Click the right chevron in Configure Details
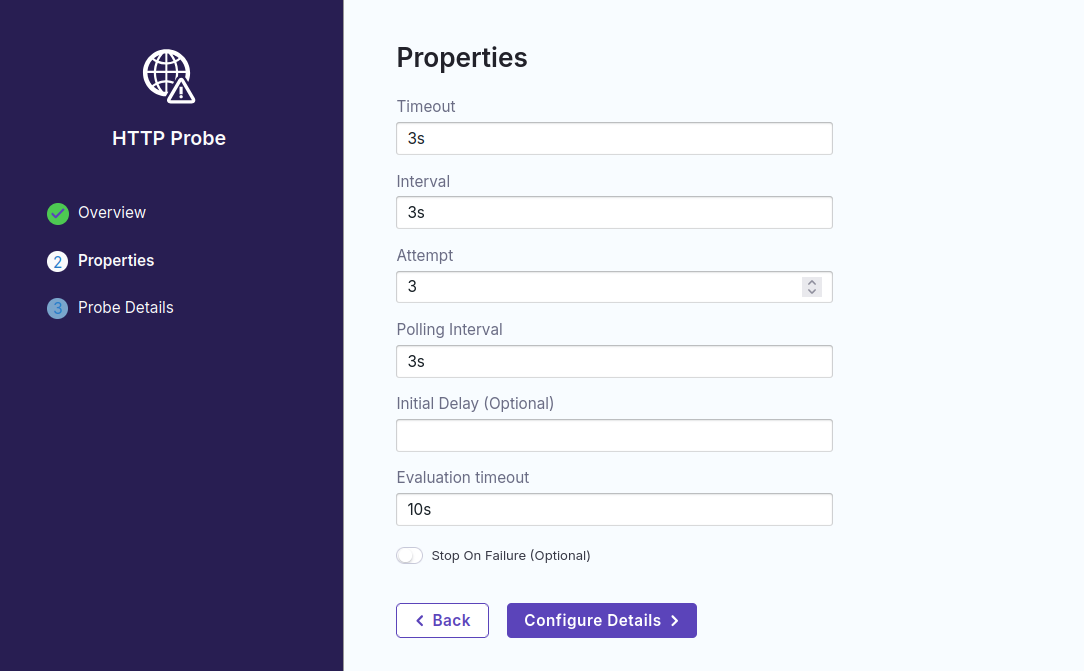The height and width of the screenshot is (671, 1084). coord(675,621)
